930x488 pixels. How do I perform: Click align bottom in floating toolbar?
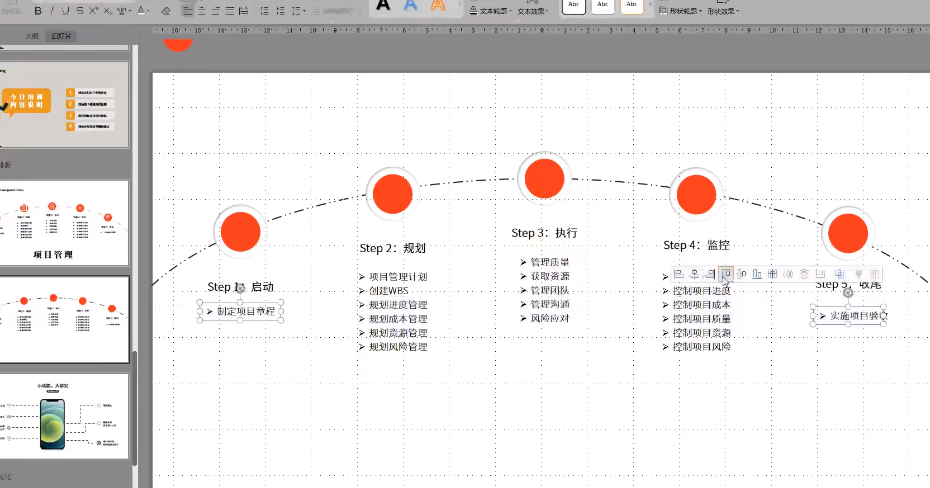757,274
